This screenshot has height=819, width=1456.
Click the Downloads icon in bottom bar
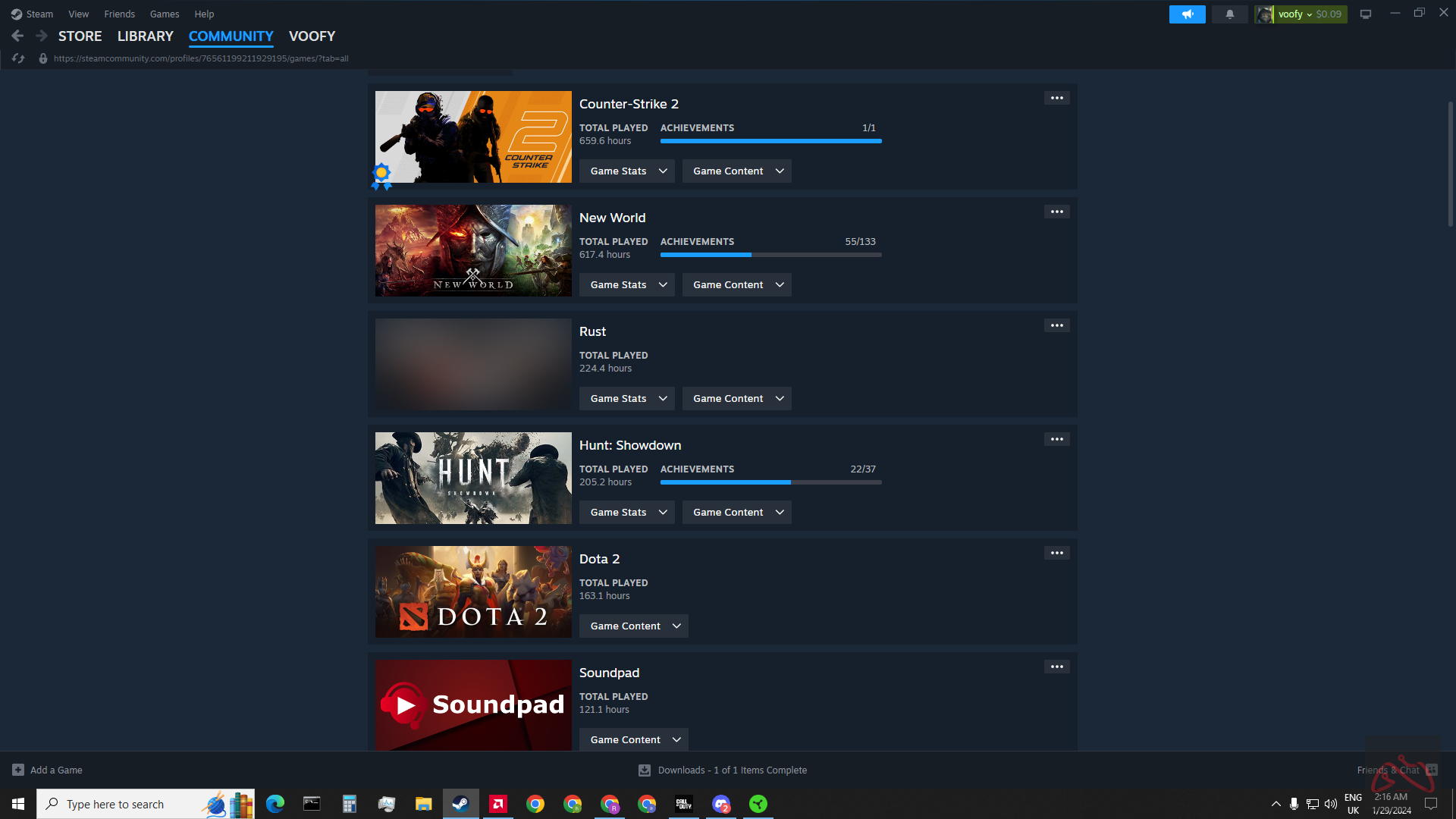pyautogui.click(x=644, y=770)
